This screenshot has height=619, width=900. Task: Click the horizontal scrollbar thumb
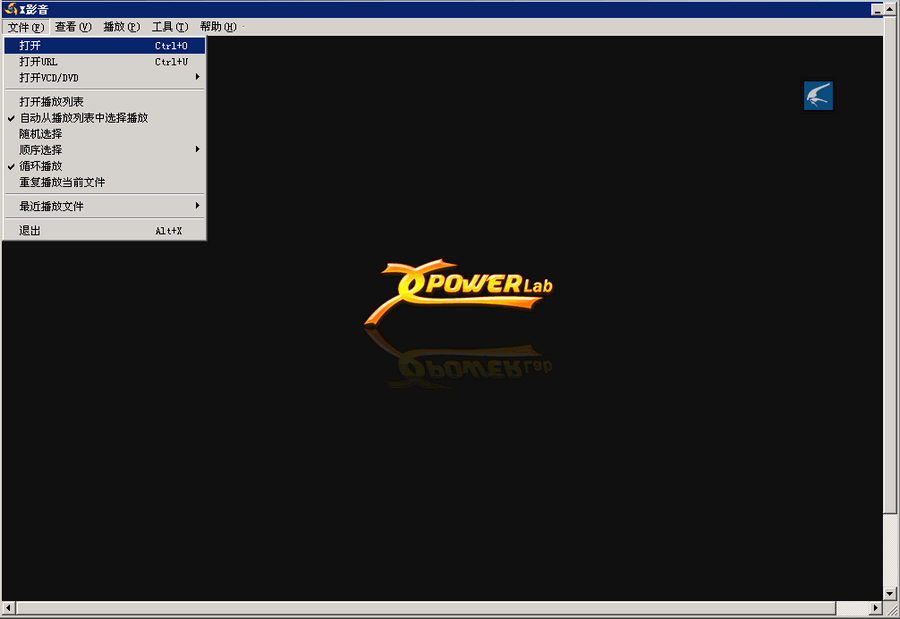tap(425, 608)
